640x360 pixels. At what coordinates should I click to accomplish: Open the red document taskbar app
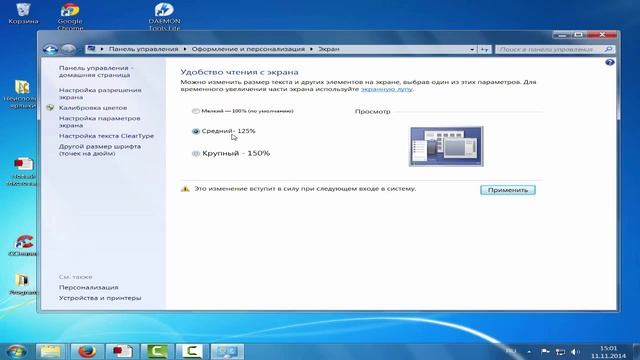[x=122, y=351]
